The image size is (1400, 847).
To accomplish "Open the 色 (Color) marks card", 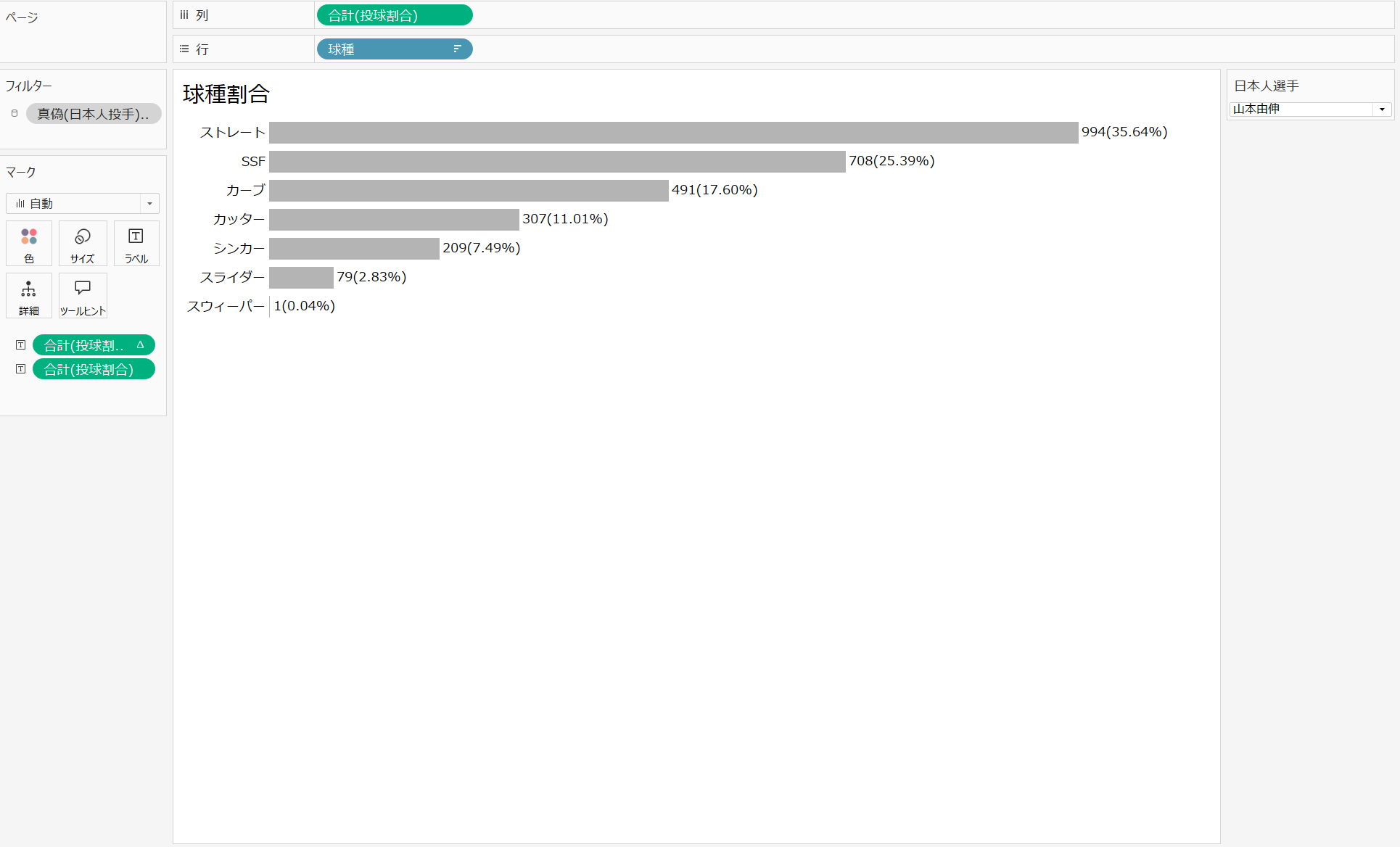I will click(x=29, y=243).
